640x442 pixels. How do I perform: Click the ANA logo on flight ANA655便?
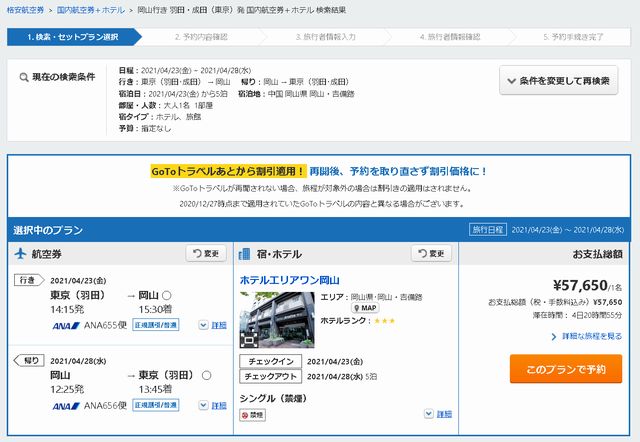66,326
